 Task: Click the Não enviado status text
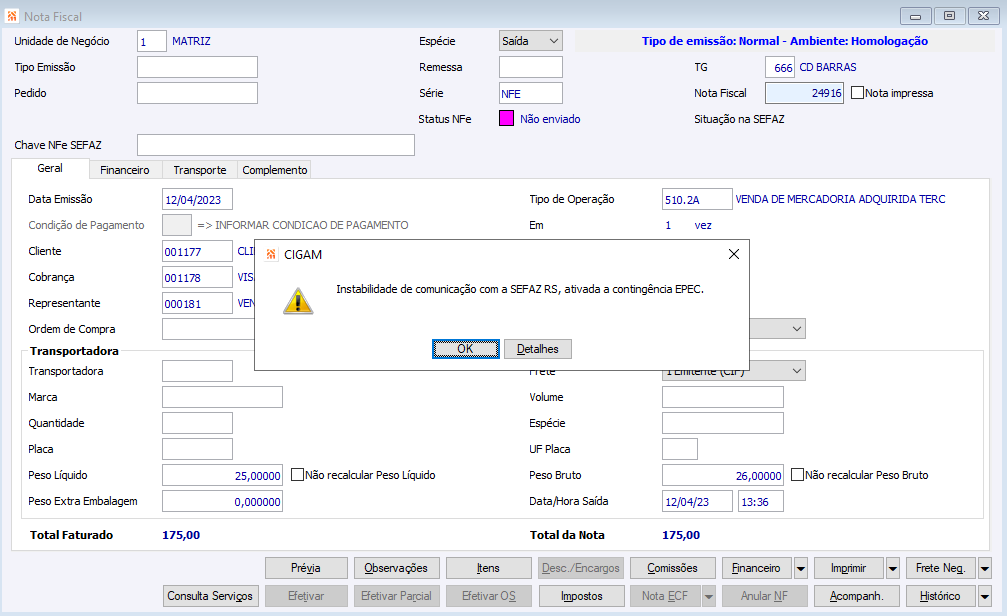coord(550,119)
